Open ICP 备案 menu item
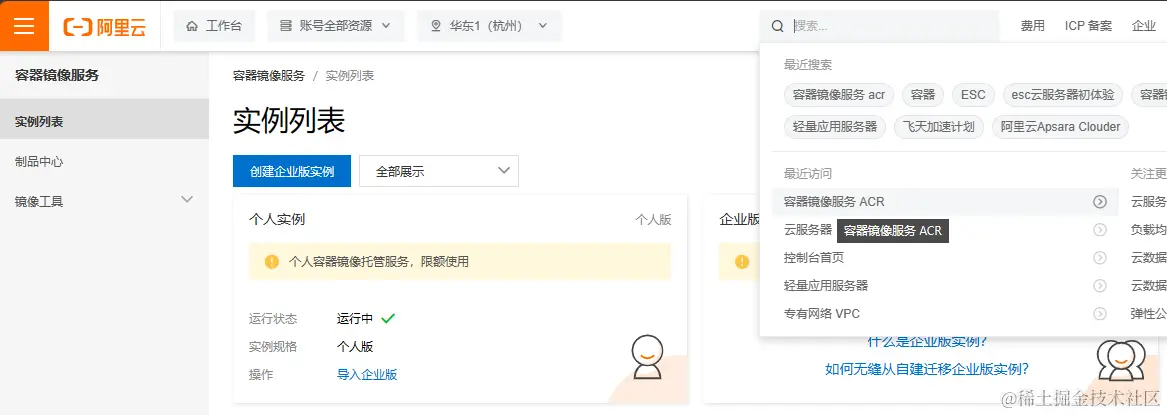Screen dimensions: 1167x415 tap(1088, 26)
